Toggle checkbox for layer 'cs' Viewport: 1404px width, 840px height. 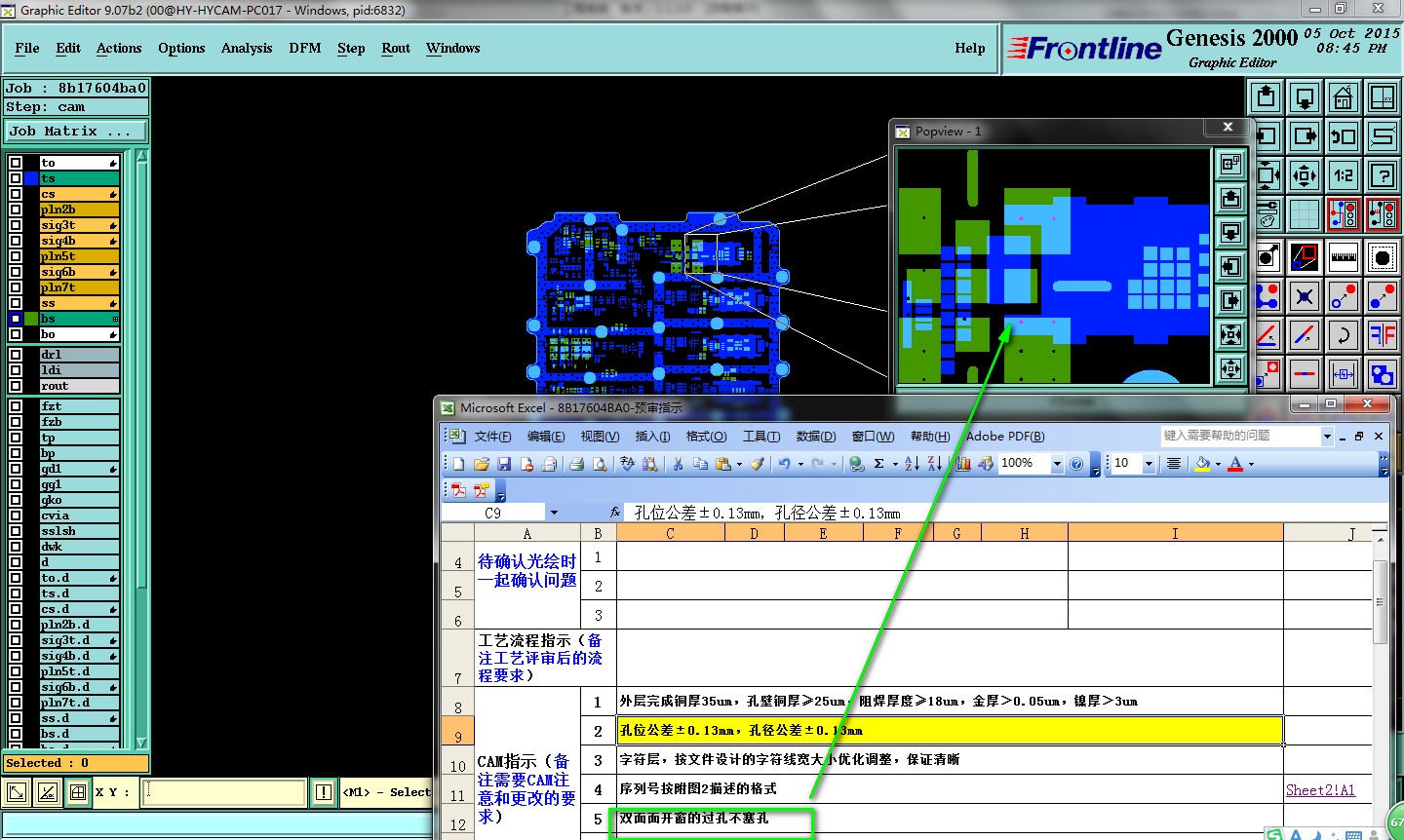tap(16, 194)
